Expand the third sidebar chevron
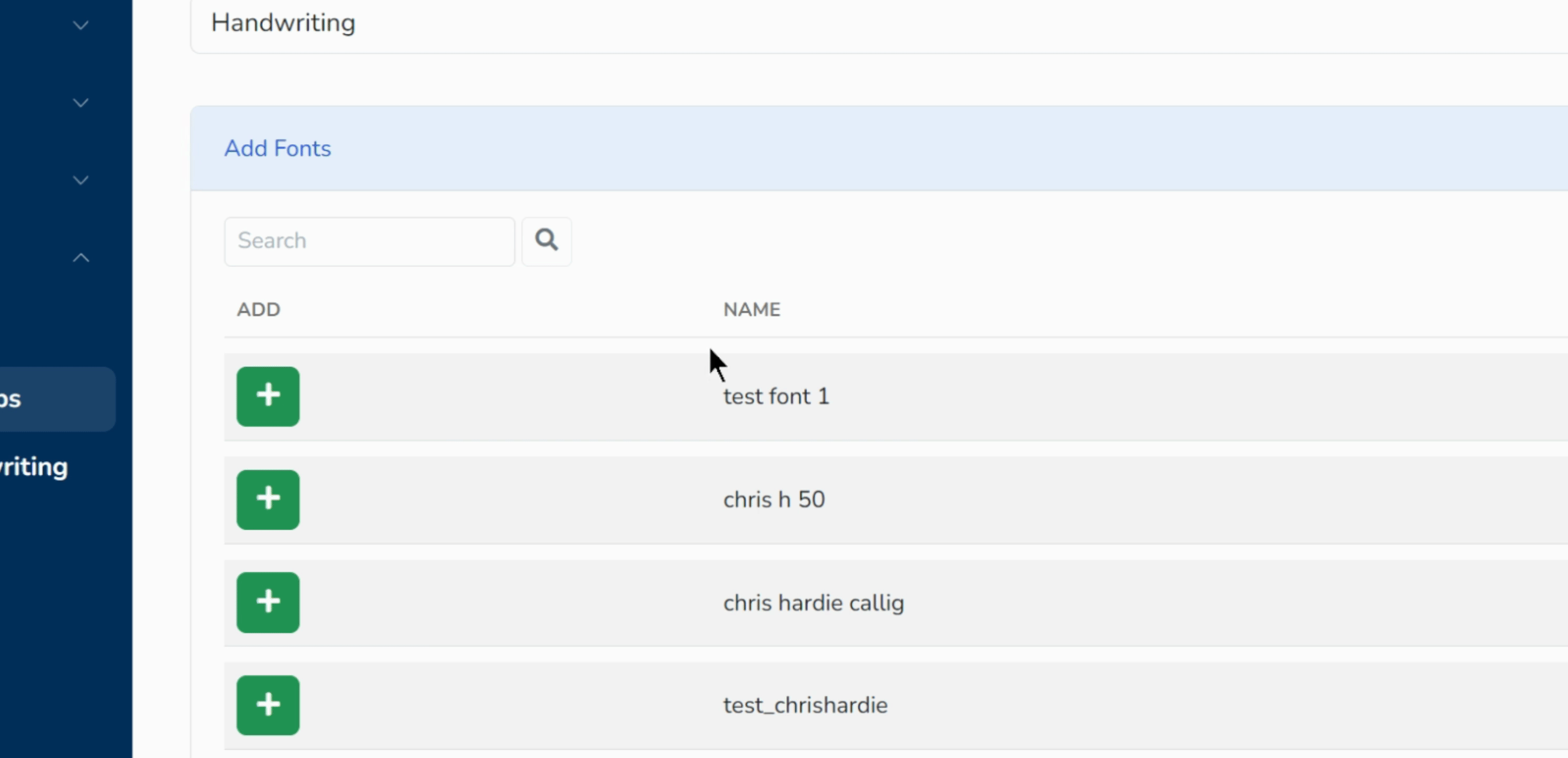Viewport: 1568px width, 758px height. [x=81, y=180]
